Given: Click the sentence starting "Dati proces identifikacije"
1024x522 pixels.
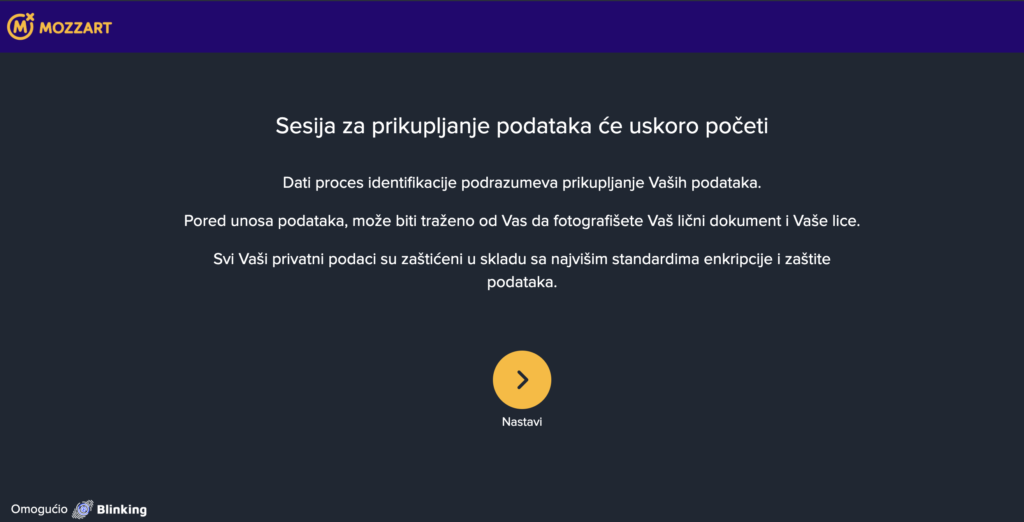Looking at the screenshot, I should (x=522, y=183).
